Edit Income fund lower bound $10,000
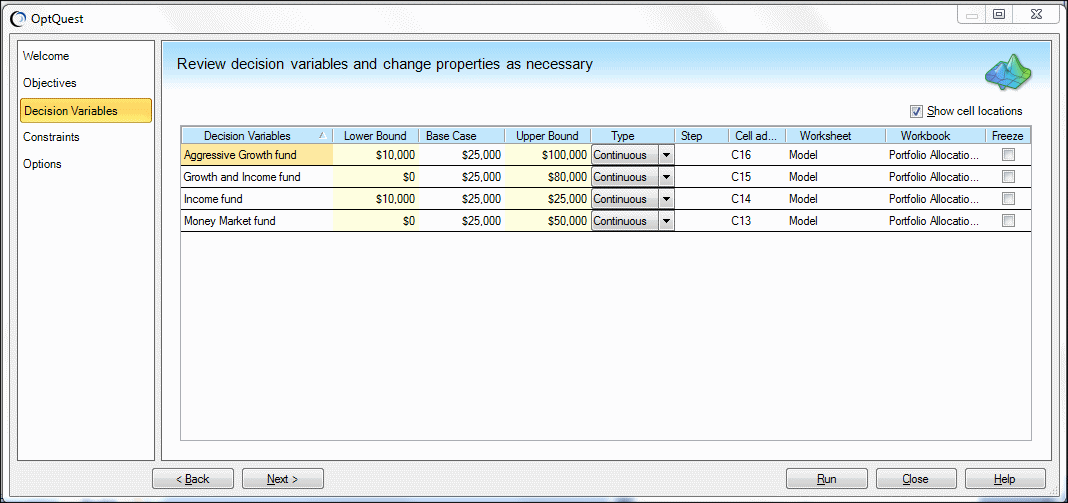1068x503 pixels. (375, 199)
